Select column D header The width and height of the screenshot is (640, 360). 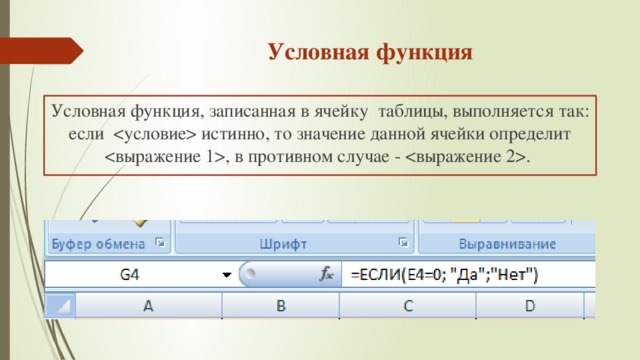530,306
